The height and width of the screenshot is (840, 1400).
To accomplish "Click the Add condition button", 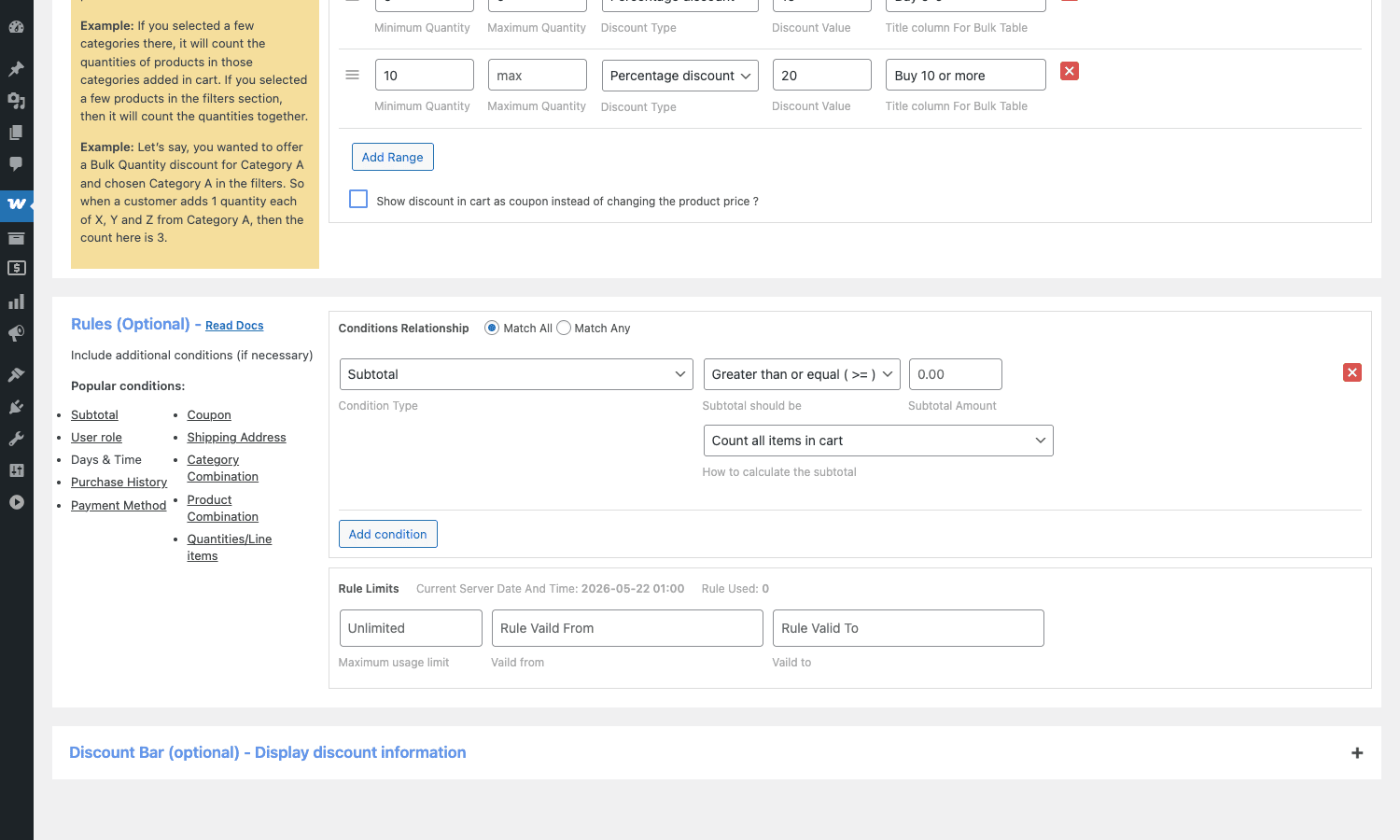I will coord(388,534).
